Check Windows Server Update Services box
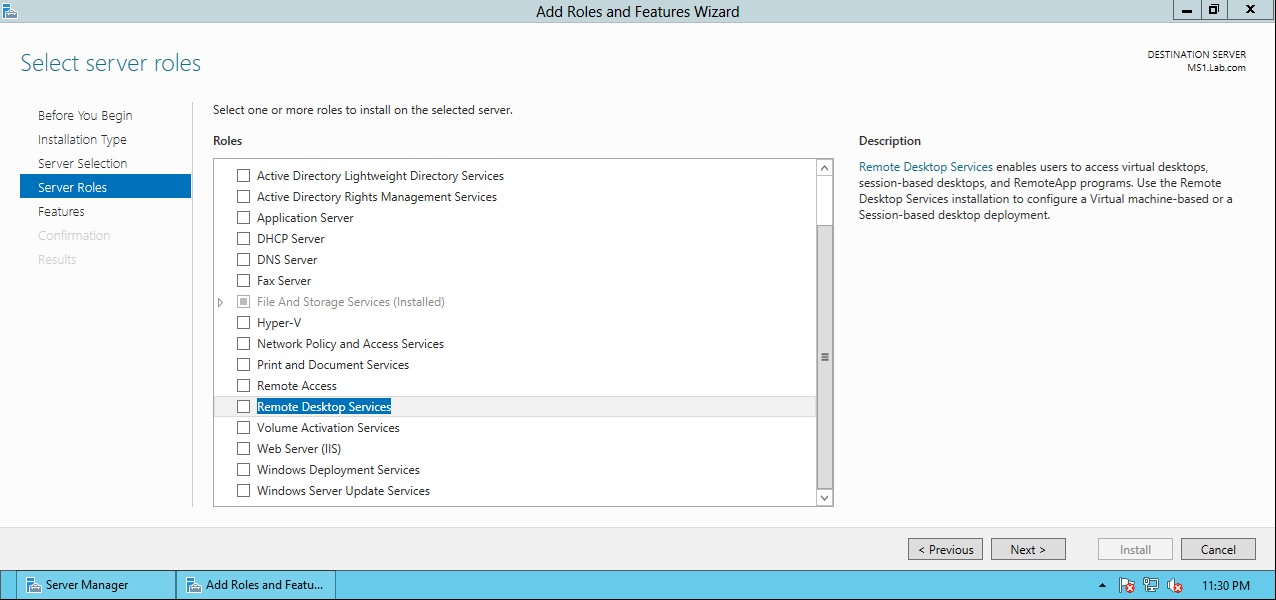 243,491
